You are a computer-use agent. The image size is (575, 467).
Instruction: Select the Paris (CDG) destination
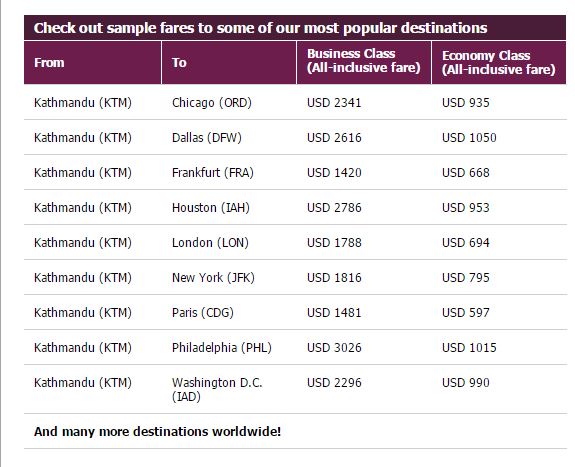pyautogui.click(x=203, y=313)
